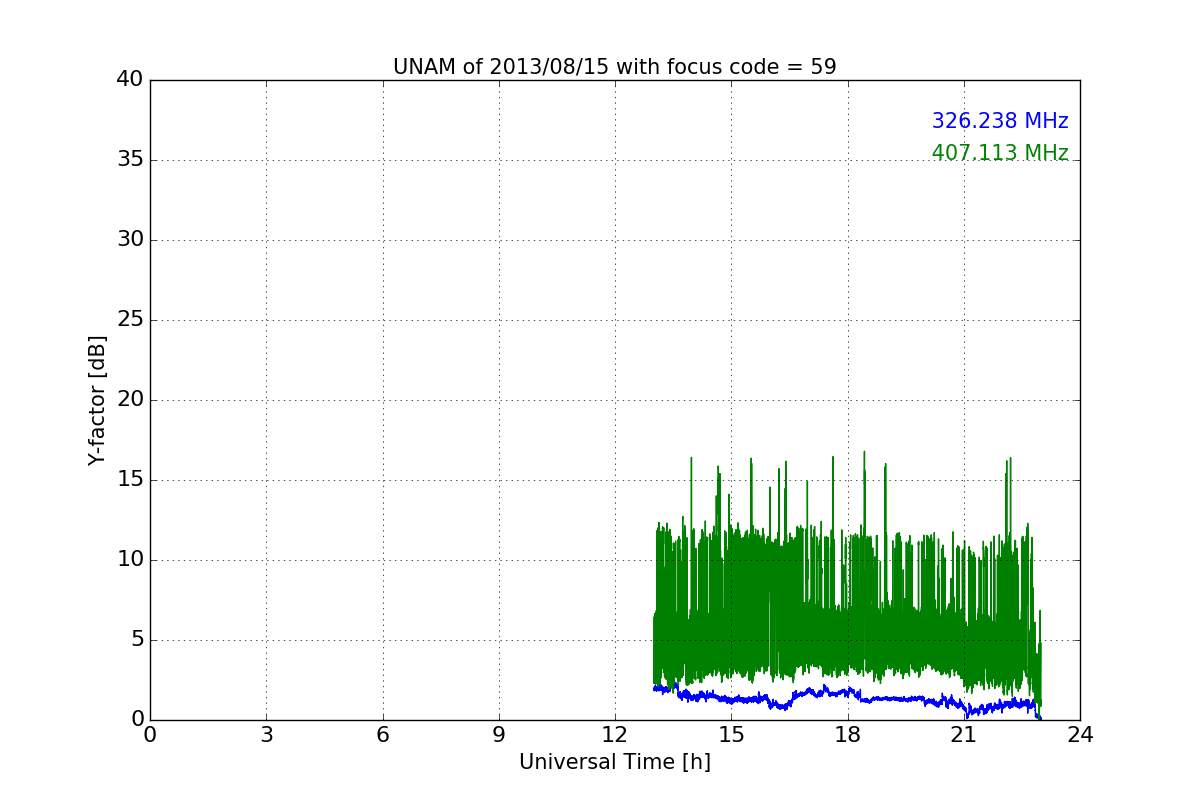This screenshot has width=1200, height=800.
Task: Click the x-axis tick label 24
Action: pyautogui.click(x=1080, y=735)
